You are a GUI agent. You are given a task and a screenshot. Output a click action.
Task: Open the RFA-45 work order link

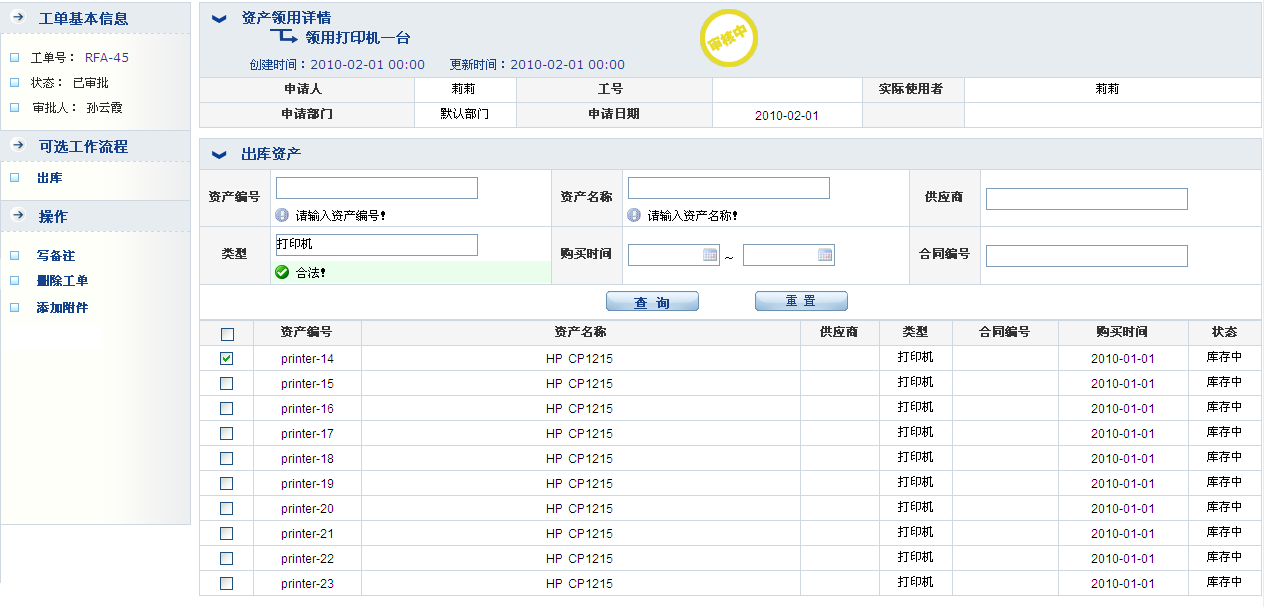click(106, 58)
